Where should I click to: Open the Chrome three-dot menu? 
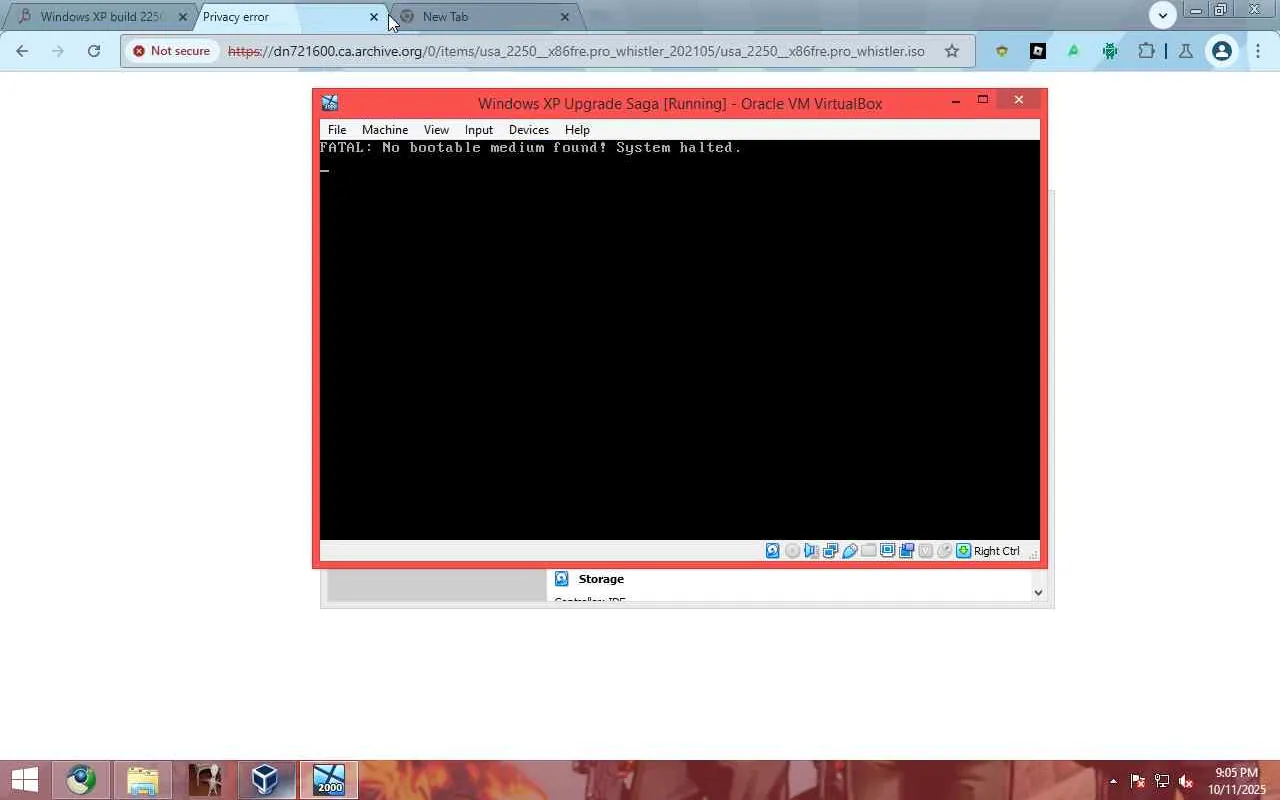pos(1258,51)
